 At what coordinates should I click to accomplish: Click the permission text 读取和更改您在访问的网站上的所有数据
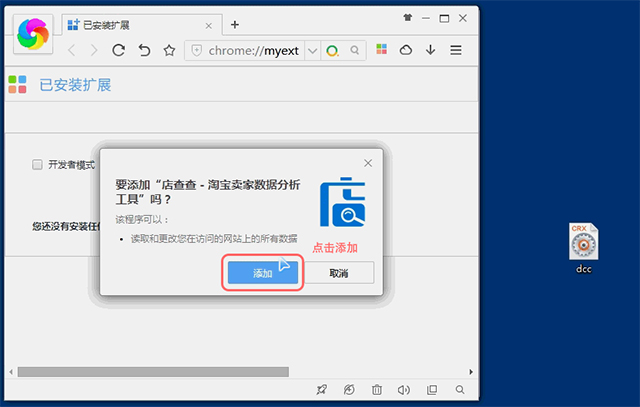214,238
